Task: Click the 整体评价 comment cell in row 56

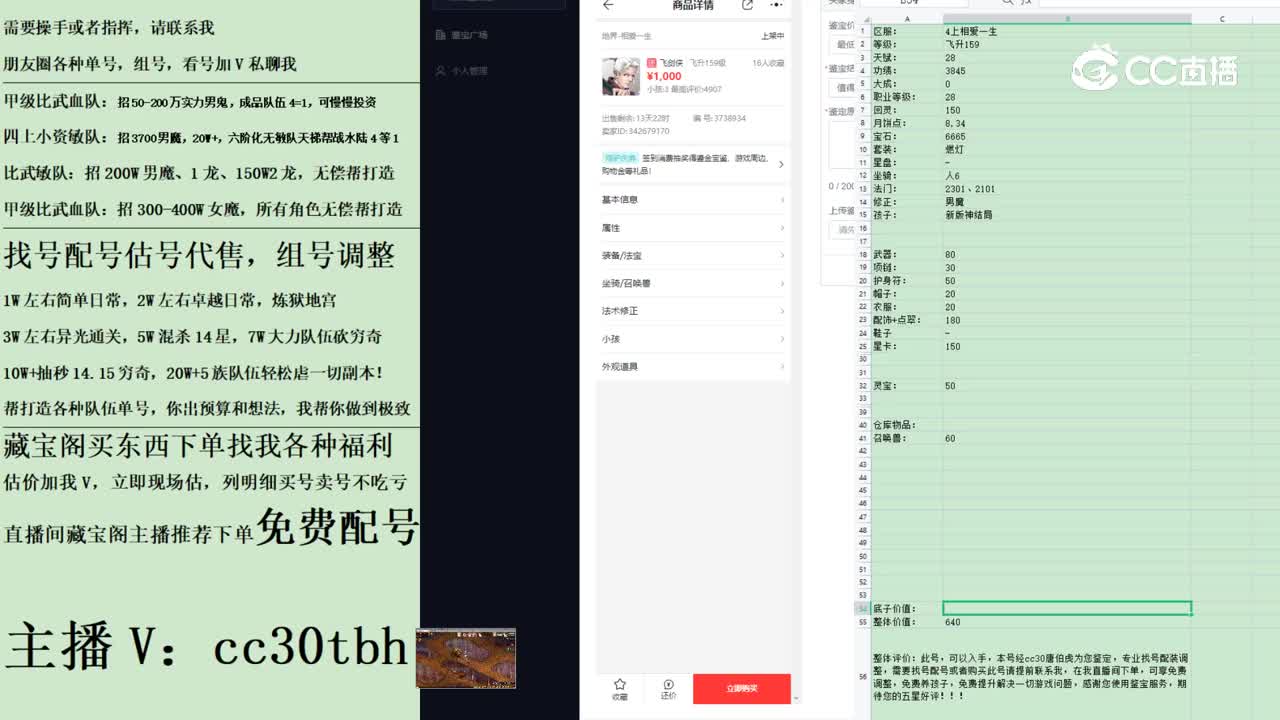Action: [1030, 677]
